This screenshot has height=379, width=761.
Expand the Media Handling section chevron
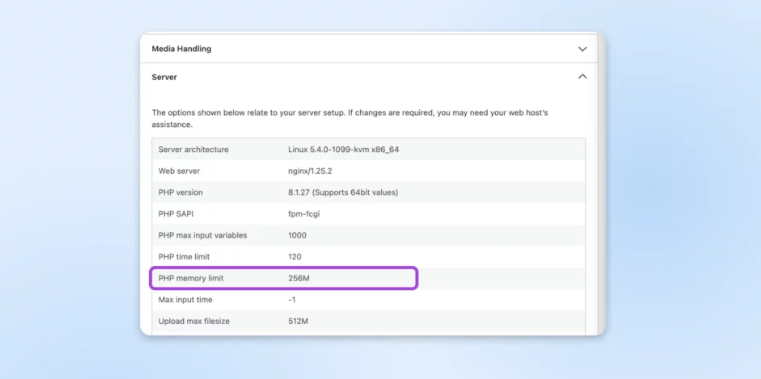pyautogui.click(x=582, y=49)
